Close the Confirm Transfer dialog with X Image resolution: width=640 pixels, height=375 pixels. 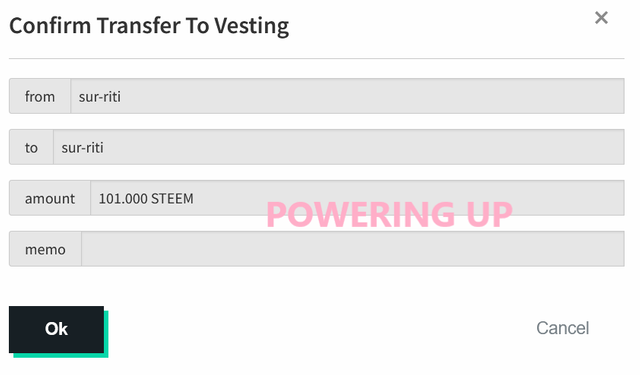(x=601, y=18)
